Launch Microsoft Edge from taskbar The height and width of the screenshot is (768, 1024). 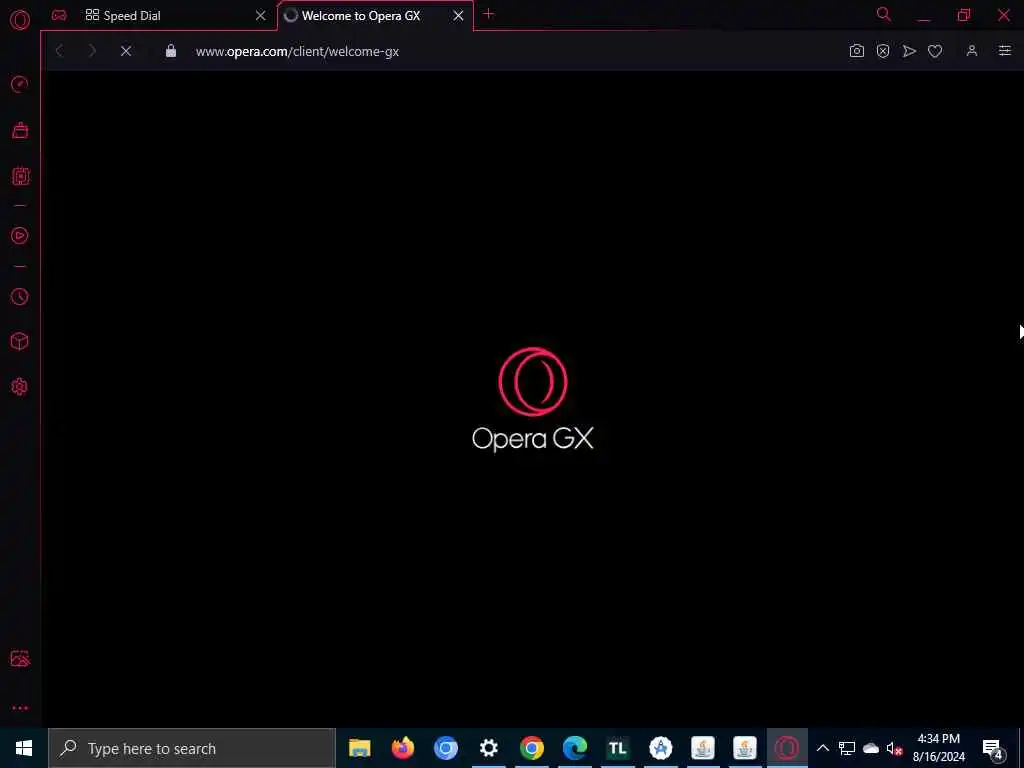point(575,748)
